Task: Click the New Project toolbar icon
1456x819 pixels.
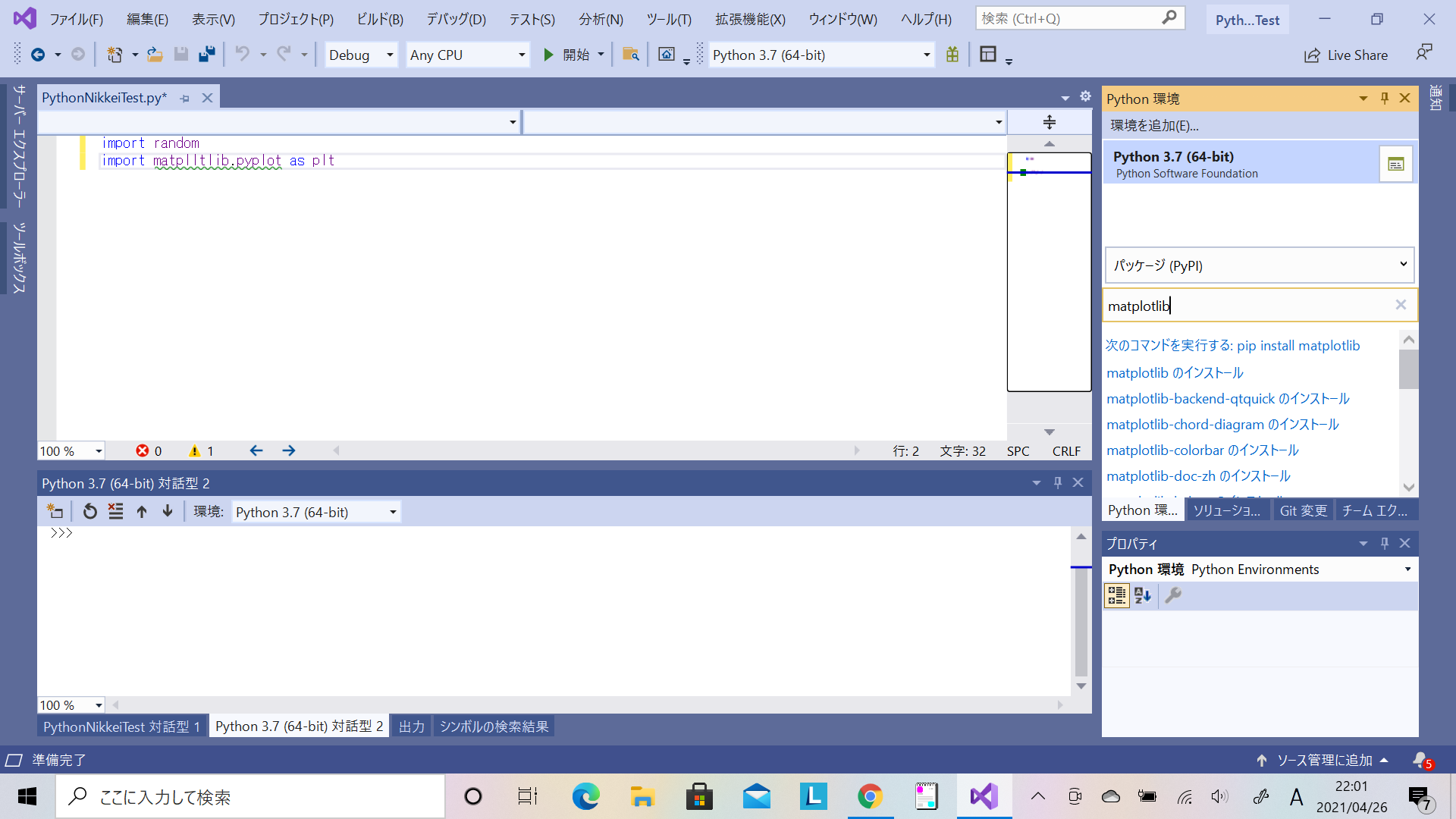Action: (x=113, y=54)
